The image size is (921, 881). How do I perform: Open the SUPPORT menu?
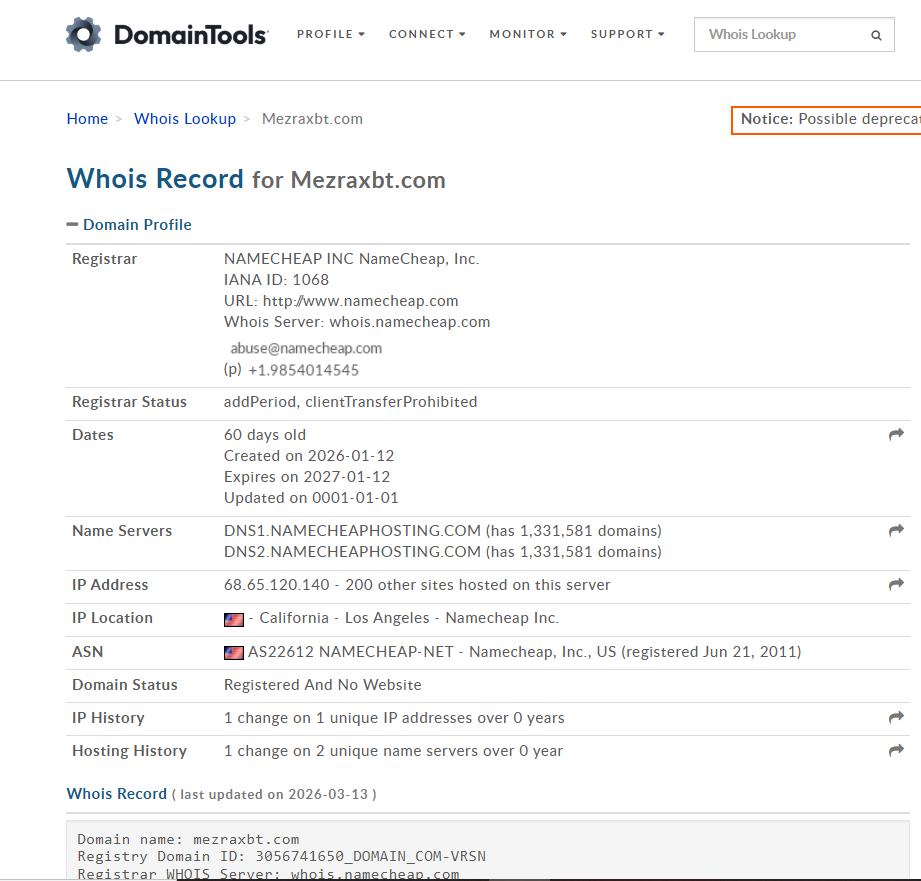(x=627, y=34)
